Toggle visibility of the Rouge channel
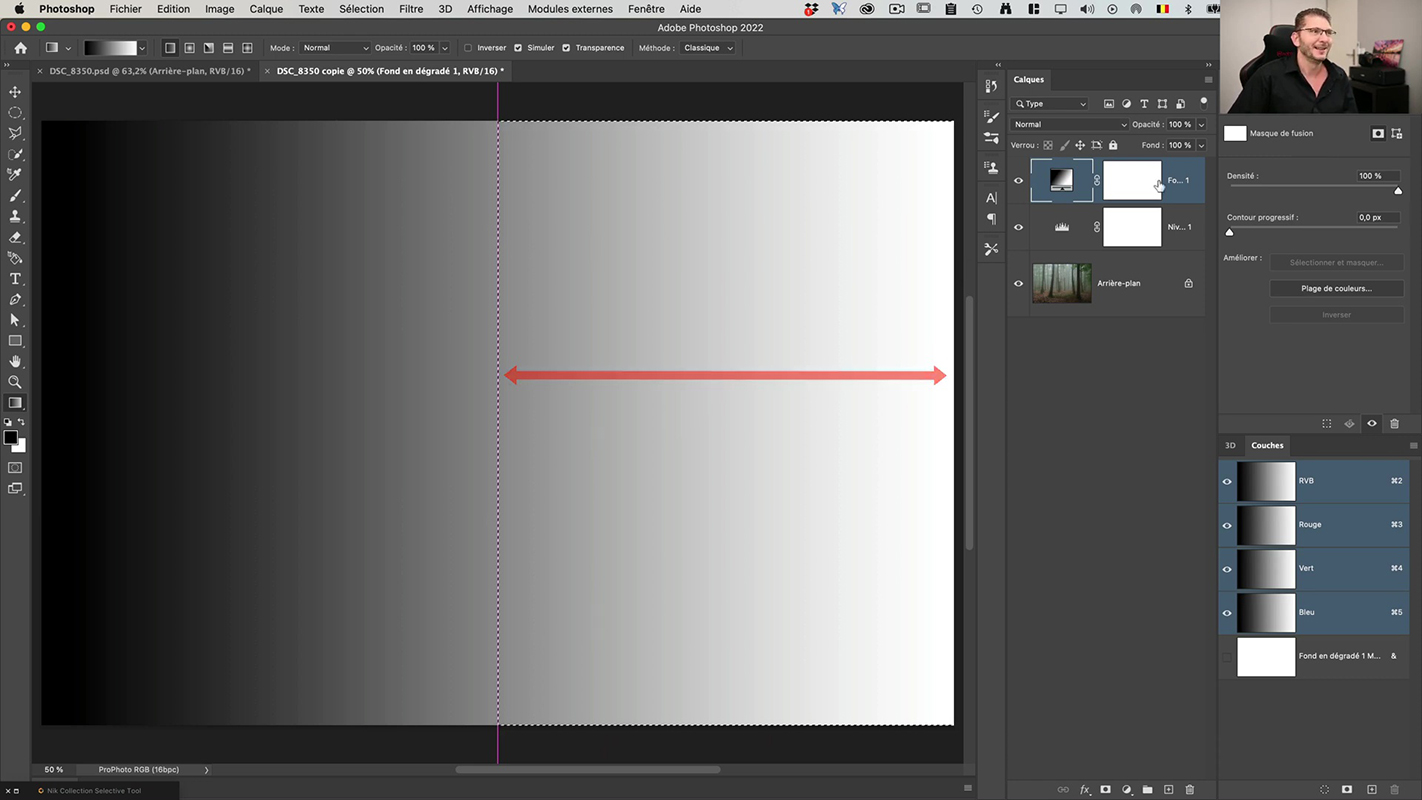Screen dimensions: 1422x800 [1227, 525]
